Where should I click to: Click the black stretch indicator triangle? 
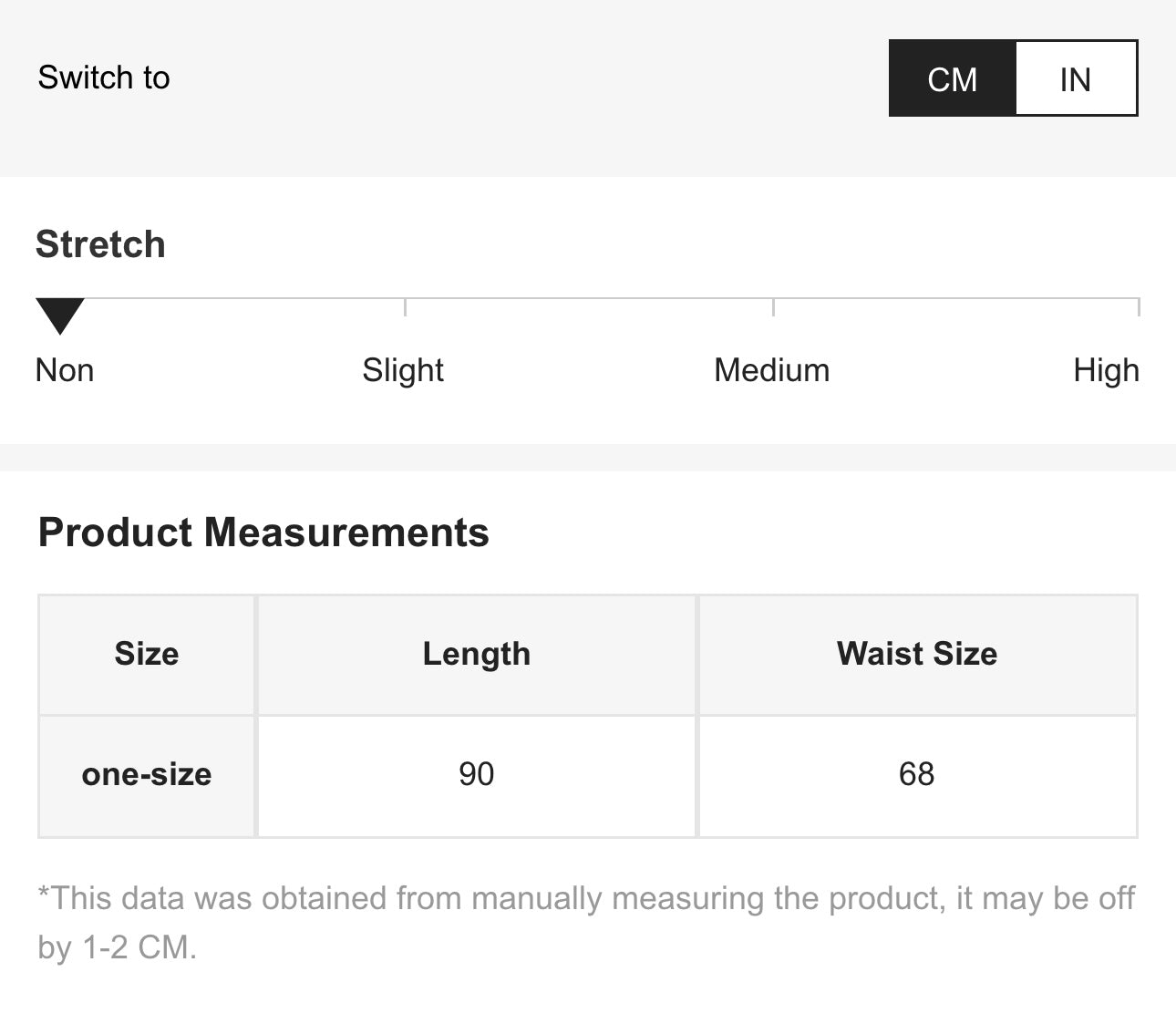click(59, 315)
